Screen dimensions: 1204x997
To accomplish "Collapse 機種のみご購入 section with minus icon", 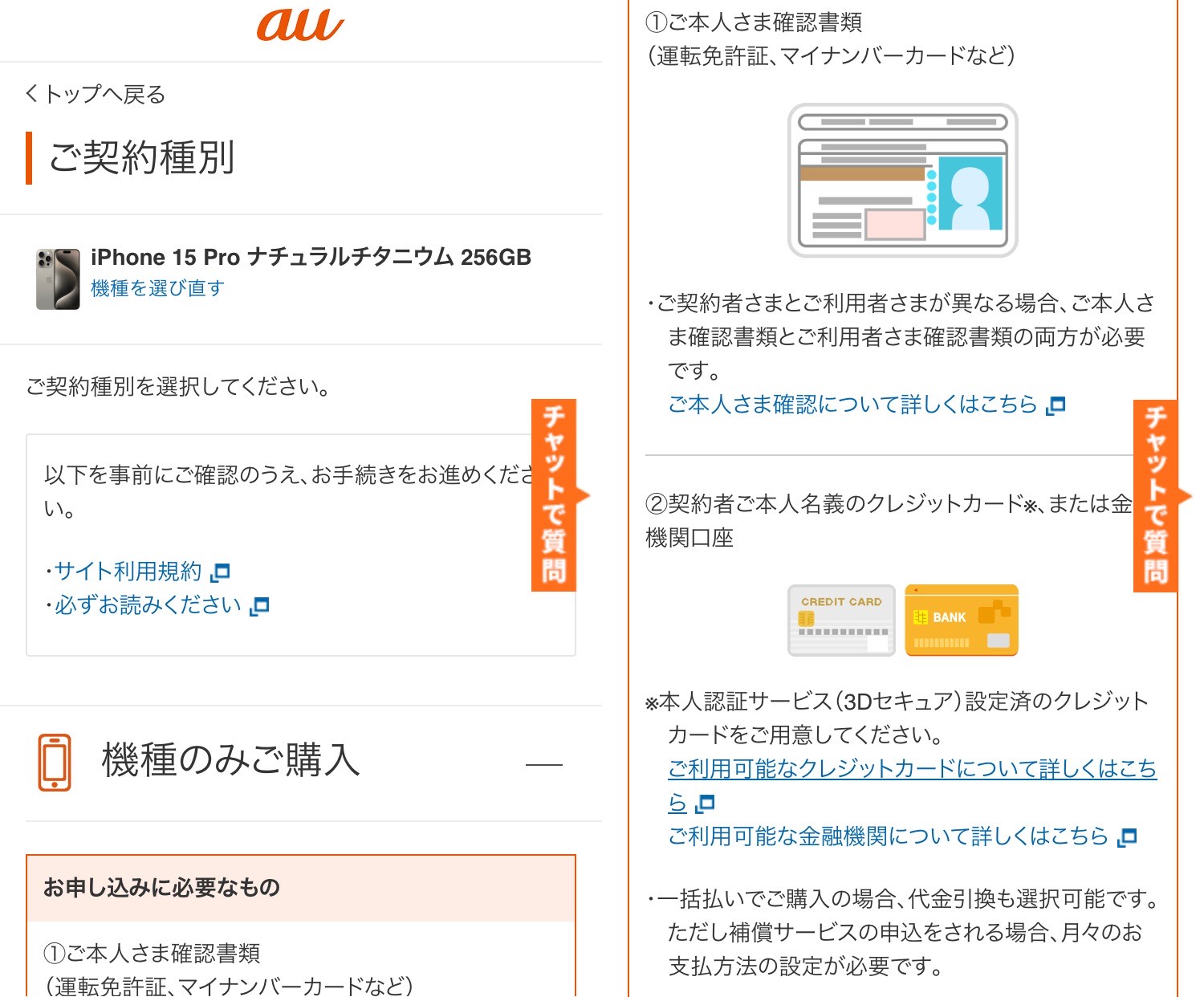I will [x=543, y=765].
